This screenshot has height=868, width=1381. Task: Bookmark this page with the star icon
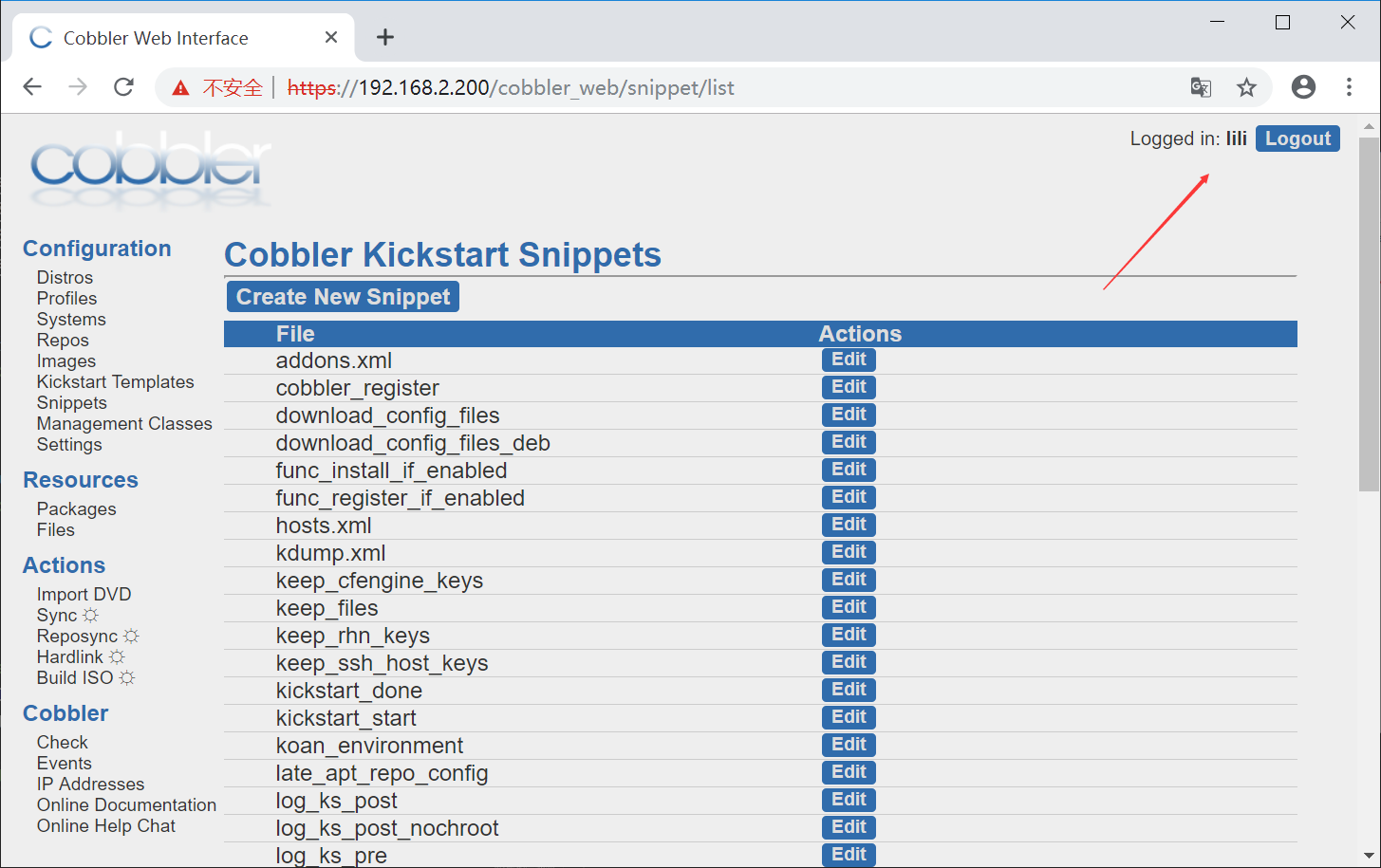(x=1246, y=87)
